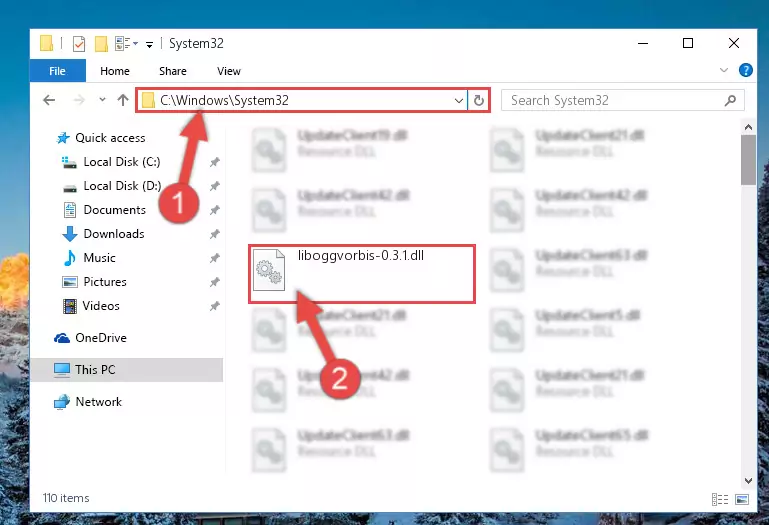769x525 pixels.
Task: Click the pin icon beside Local Disk (D:)
Action: tap(214, 186)
